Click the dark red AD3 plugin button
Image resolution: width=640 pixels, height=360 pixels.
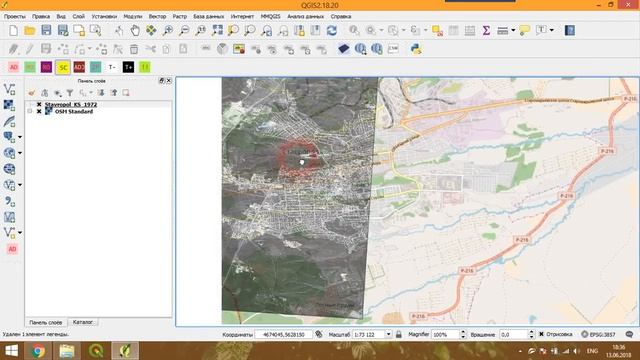(79, 67)
